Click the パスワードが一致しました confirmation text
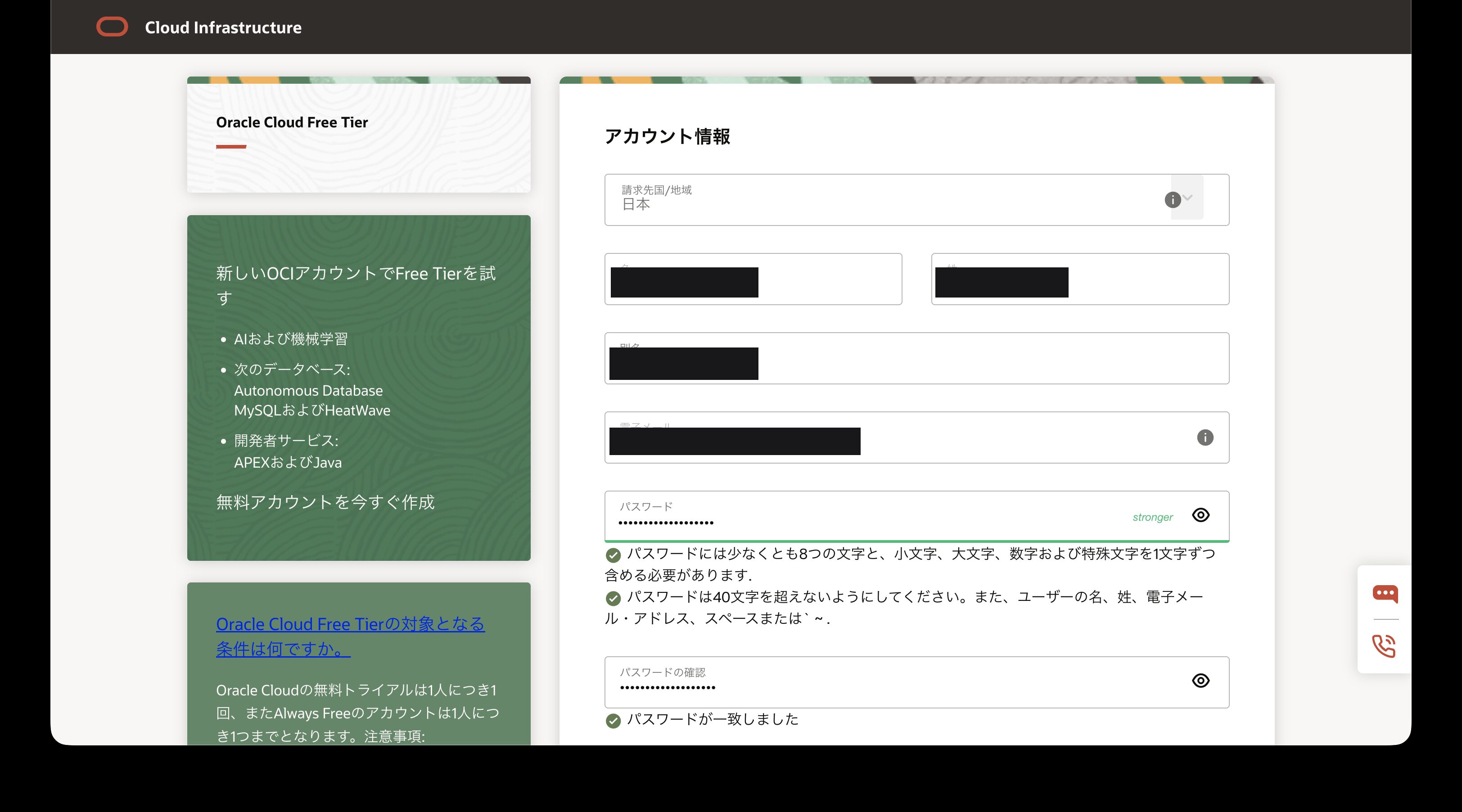This screenshot has width=1462, height=812. [x=712, y=720]
